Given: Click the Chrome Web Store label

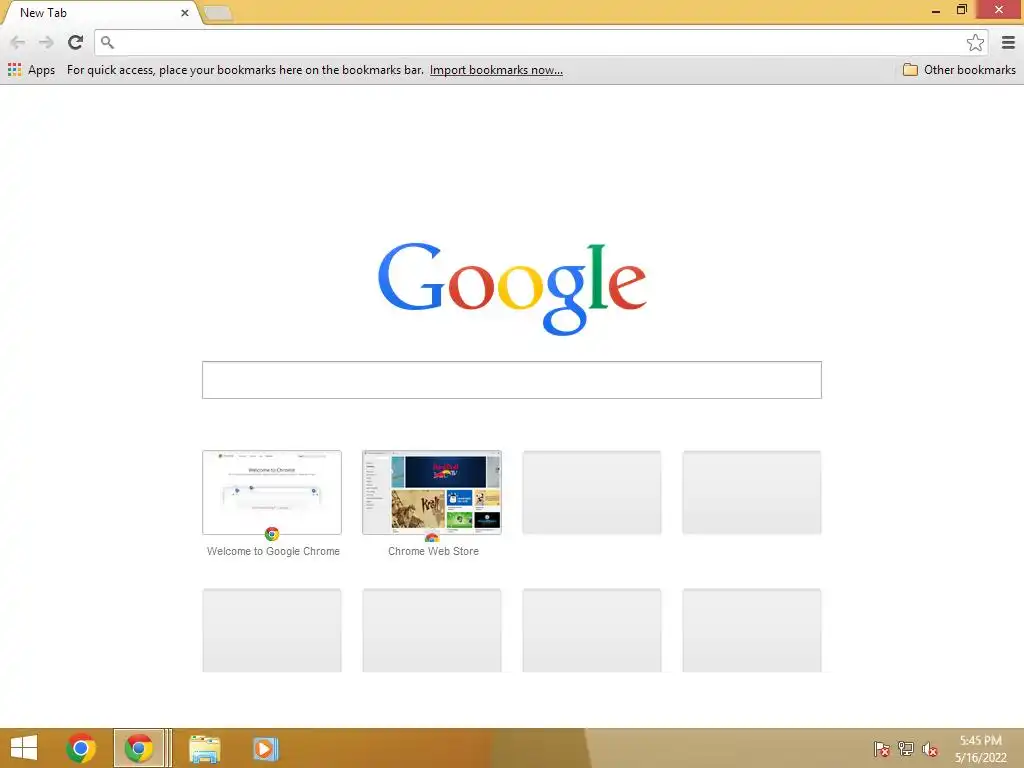Looking at the screenshot, I should coord(433,551).
